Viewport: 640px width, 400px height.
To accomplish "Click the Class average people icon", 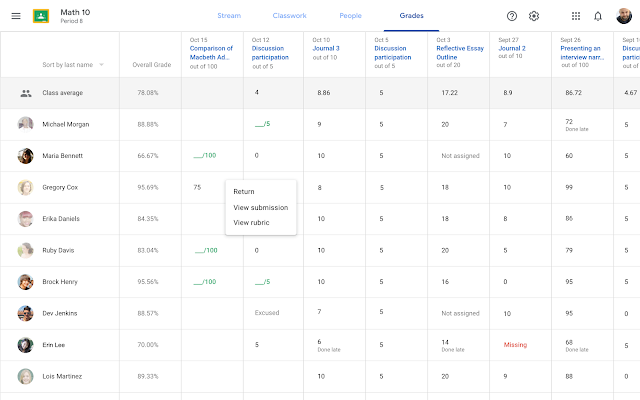I will click(25, 93).
